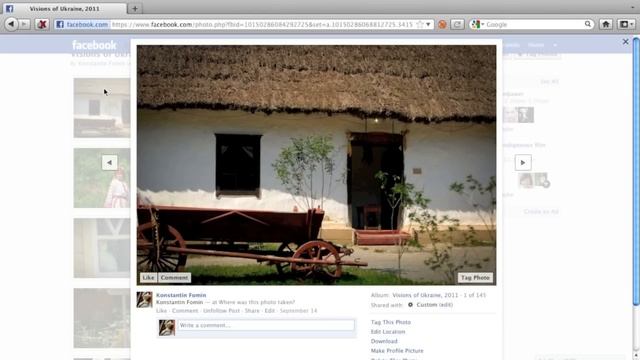This screenshot has width=640, height=360.
Task: Click the commenter avatar beside comment box
Action: 167,328
